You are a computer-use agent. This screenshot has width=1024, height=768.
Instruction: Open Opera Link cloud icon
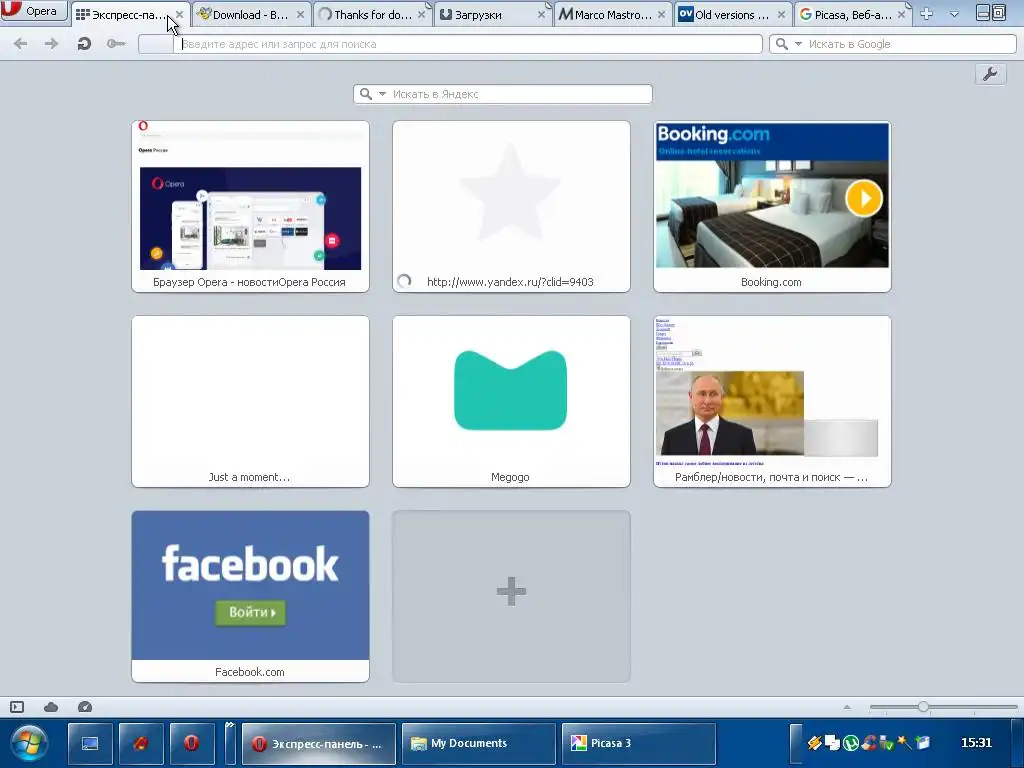(x=51, y=707)
